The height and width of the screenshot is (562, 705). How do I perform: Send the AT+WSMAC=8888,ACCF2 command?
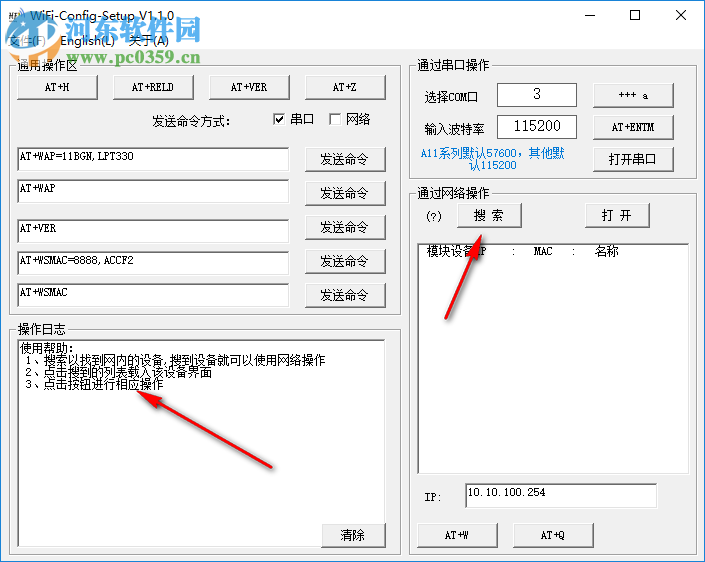click(345, 261)
